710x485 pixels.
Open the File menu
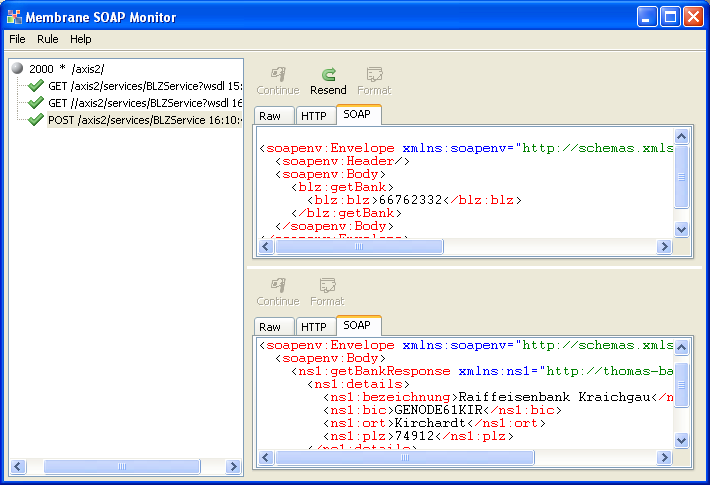[x=17, y=39]
